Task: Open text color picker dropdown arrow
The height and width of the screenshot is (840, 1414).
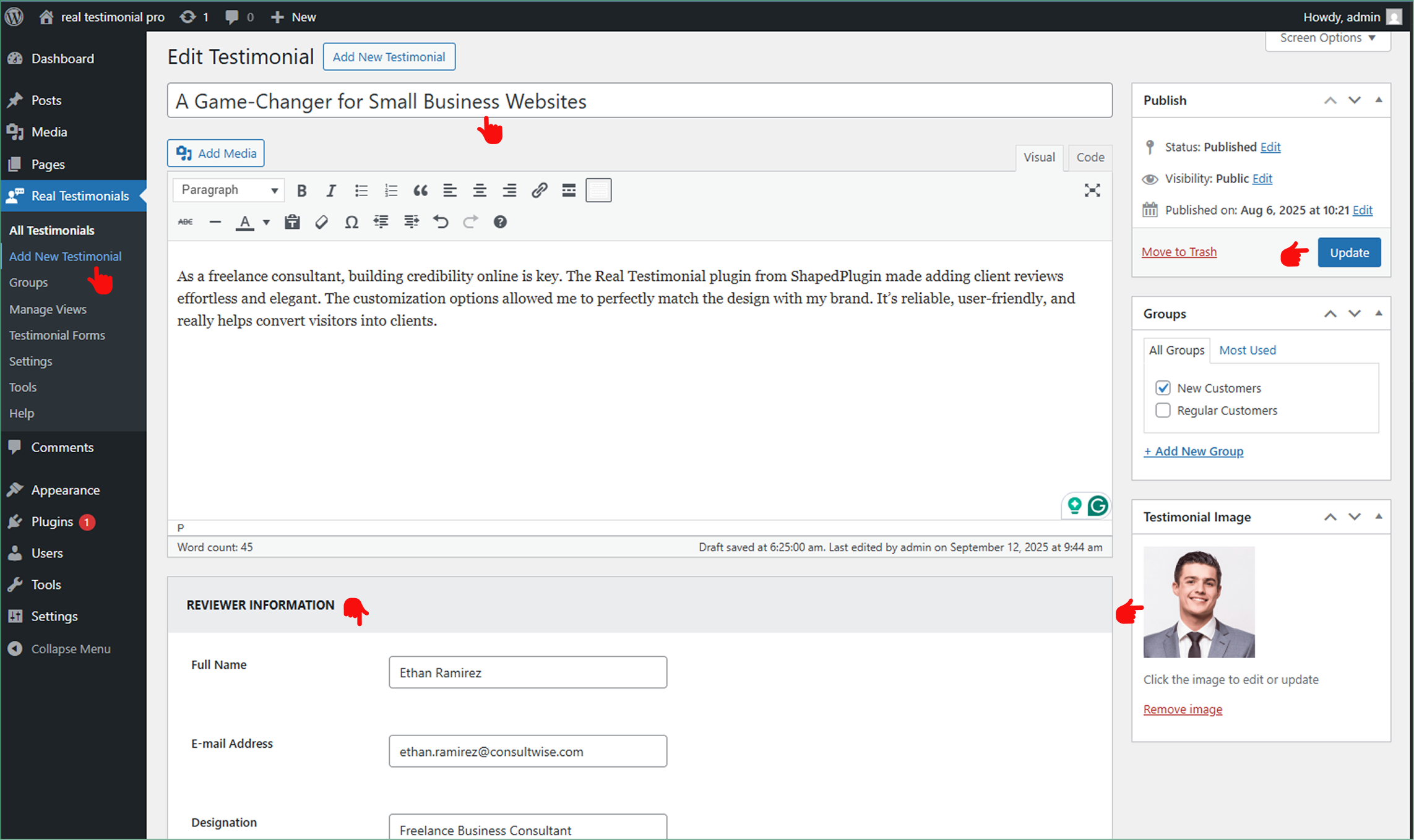Action: pyautogui.click(x=266, y=222)
